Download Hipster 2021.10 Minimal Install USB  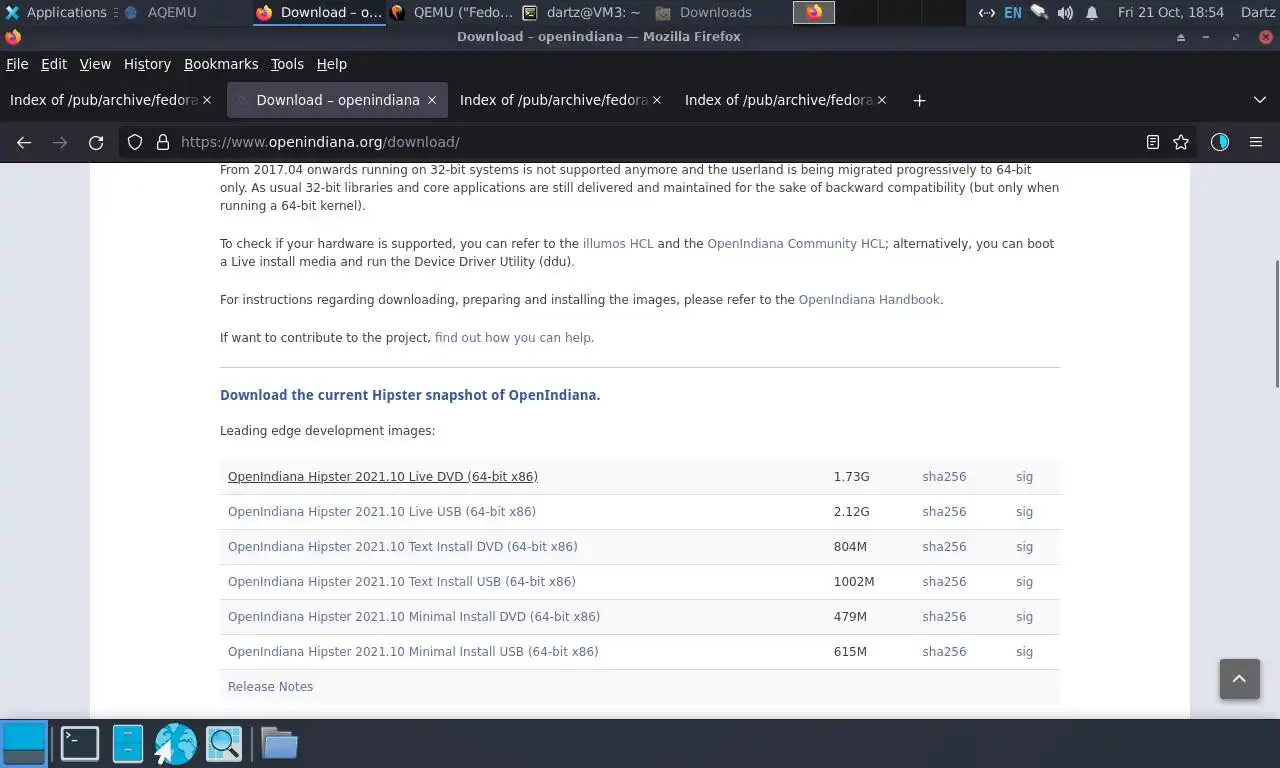point(413,652)
